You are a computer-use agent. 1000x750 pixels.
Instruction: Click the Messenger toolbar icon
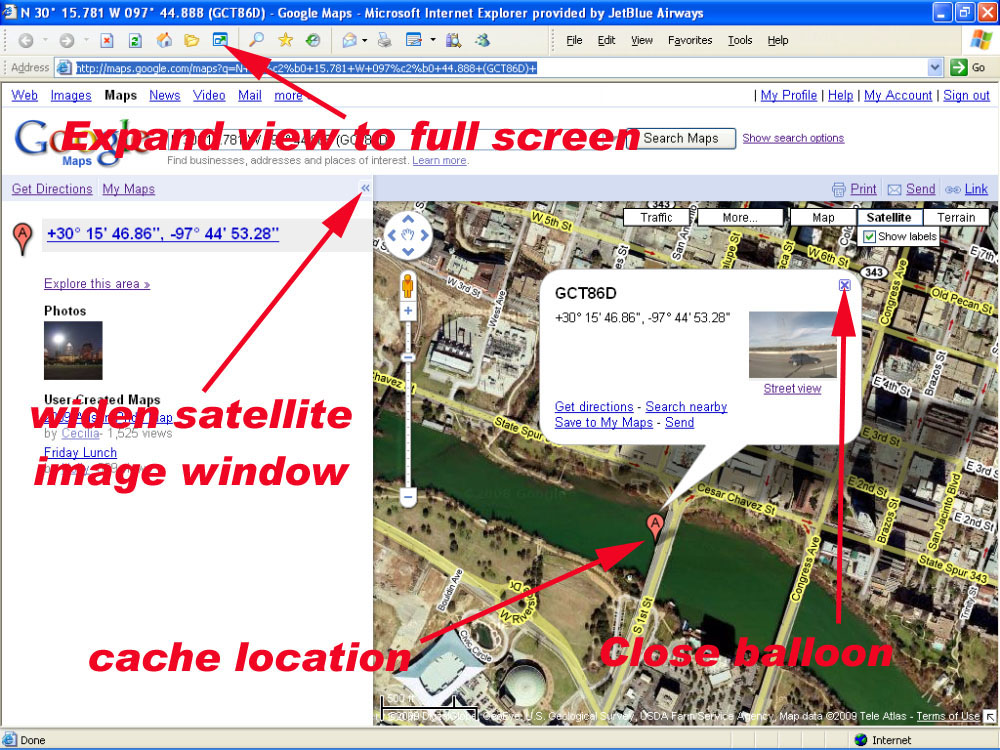pyautogui.click(x=483, y=40)
